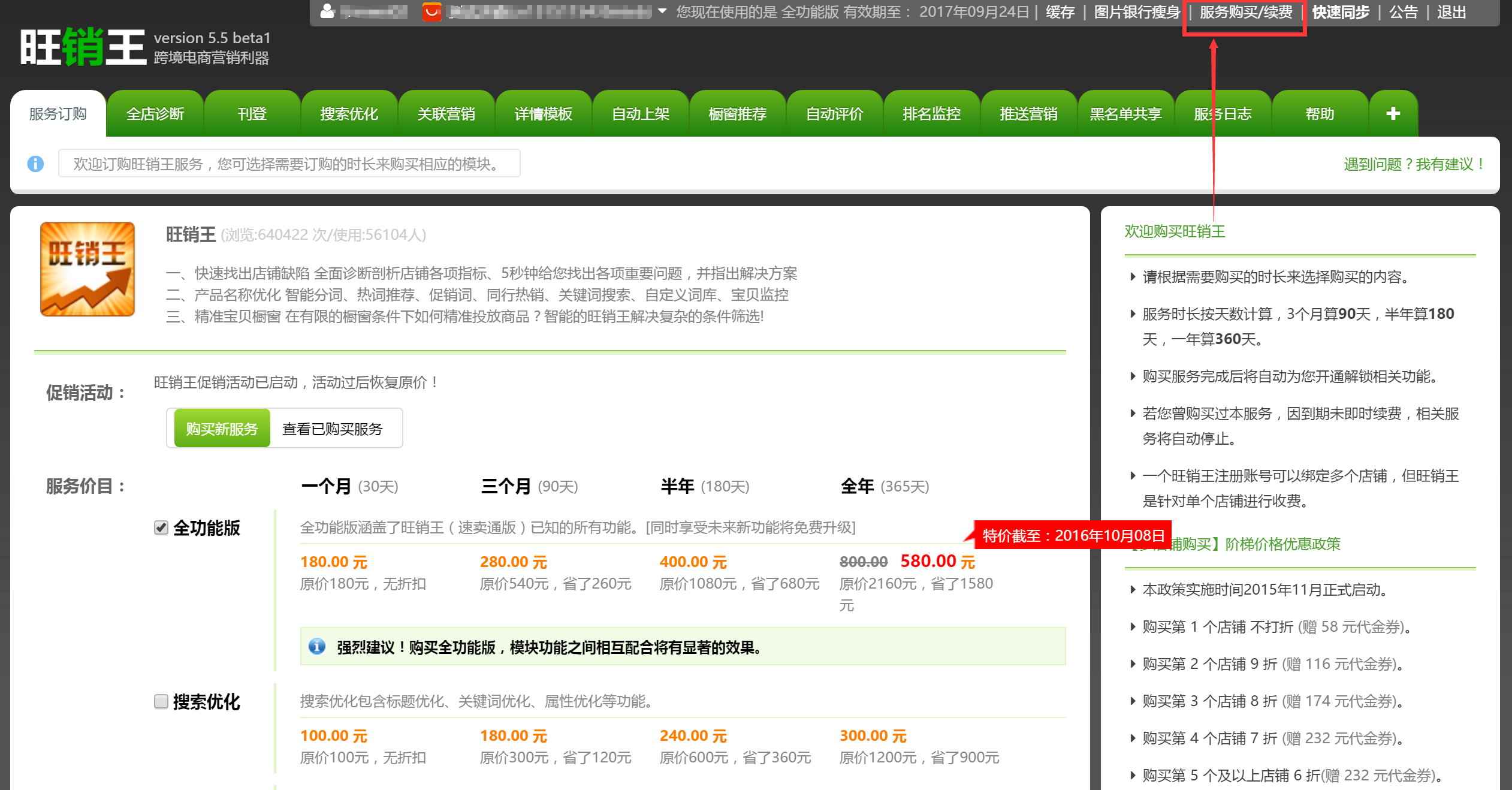
Task: Select 全功能版 three-month price 280.00 元
Action: click(514, 562)
